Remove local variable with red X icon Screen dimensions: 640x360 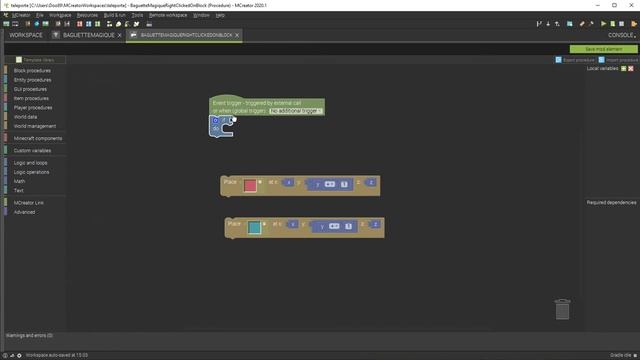tap(631, 69)
